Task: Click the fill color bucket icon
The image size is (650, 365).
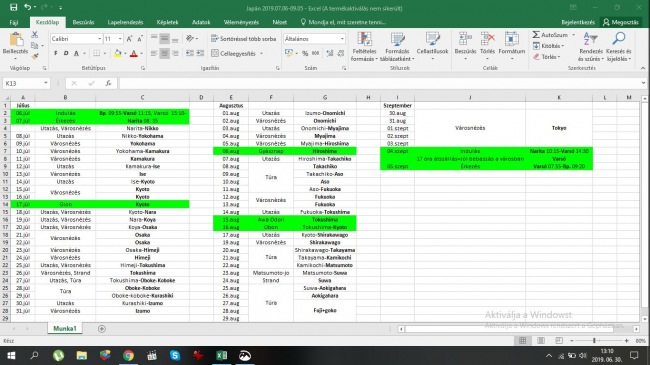Action: tap(118, 53)
